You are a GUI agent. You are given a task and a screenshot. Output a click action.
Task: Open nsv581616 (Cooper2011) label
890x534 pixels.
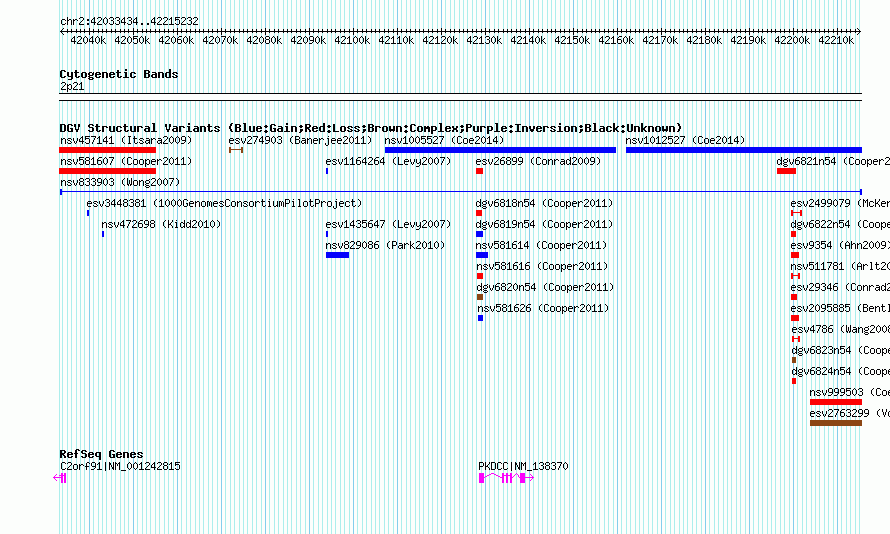[542, 266]
